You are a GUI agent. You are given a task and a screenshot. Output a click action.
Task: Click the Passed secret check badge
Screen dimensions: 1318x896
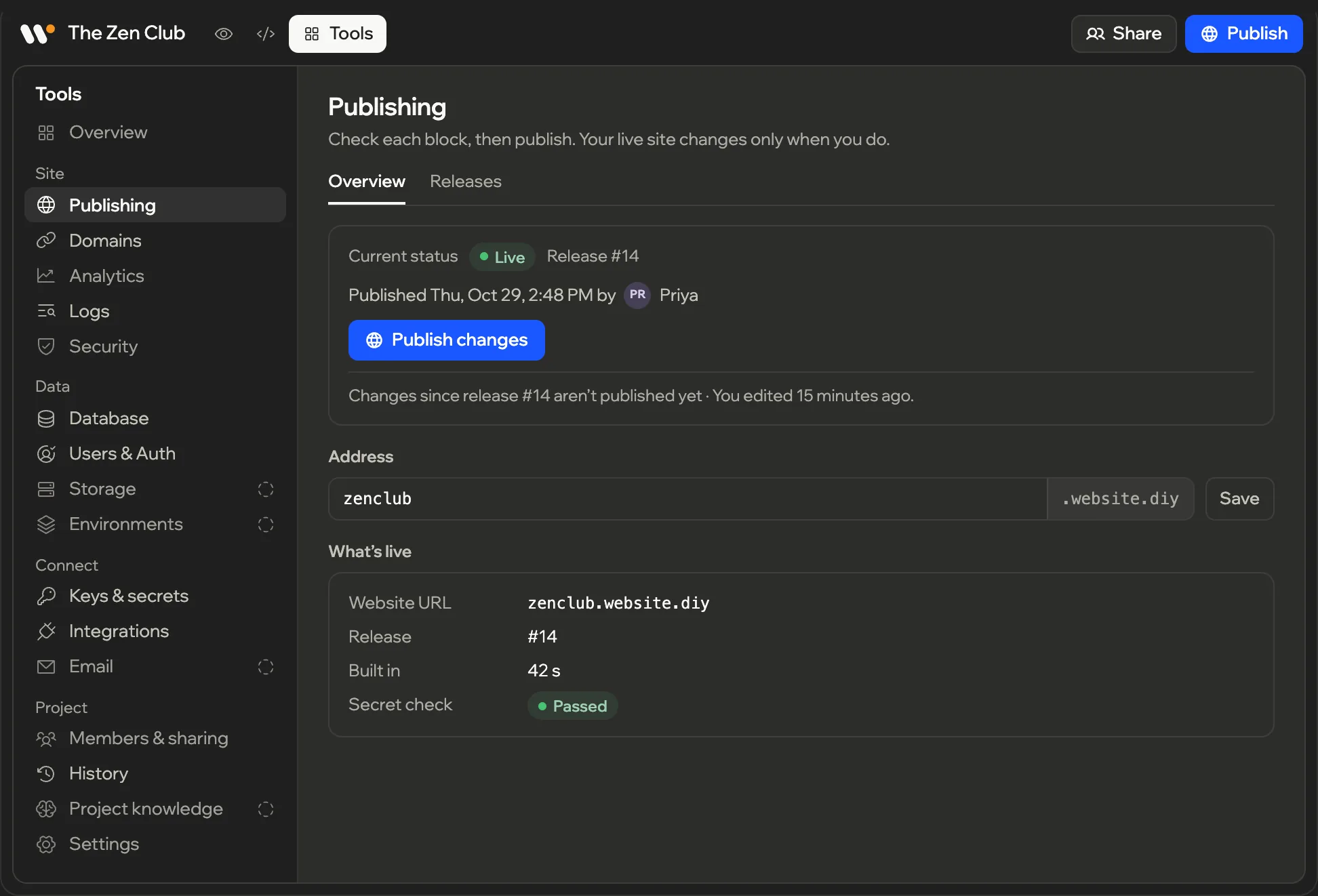[x=573, y=706]
